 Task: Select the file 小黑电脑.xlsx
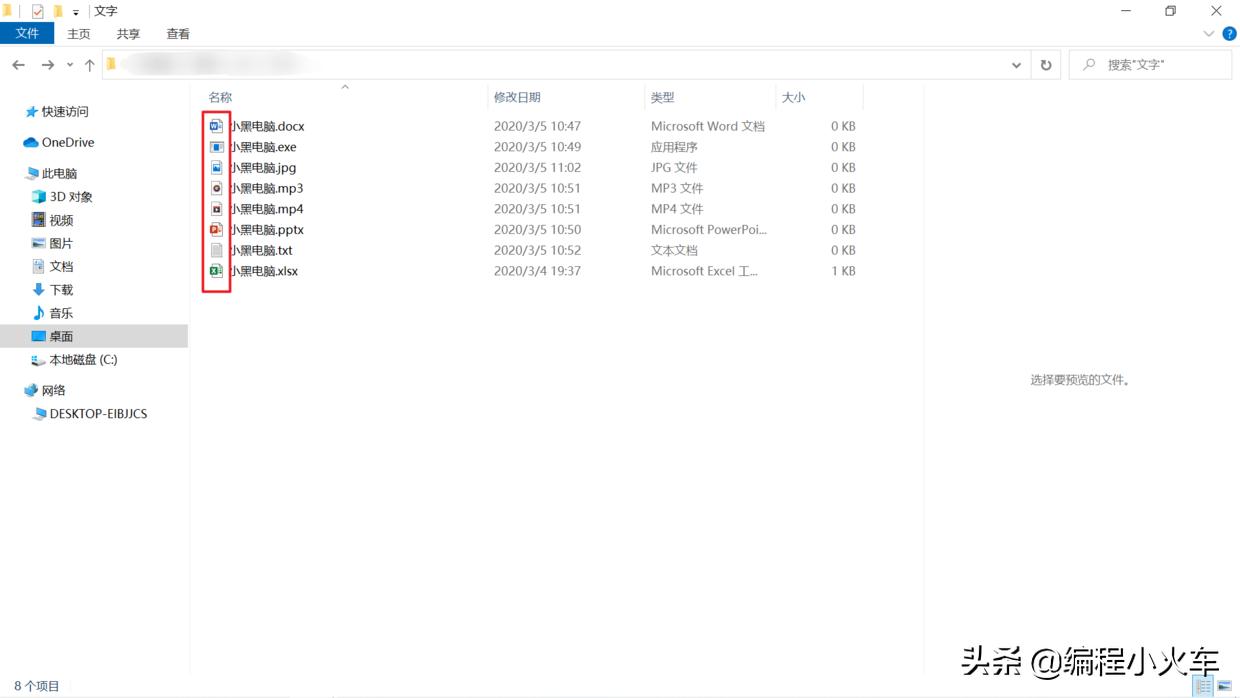coord(264,271)
